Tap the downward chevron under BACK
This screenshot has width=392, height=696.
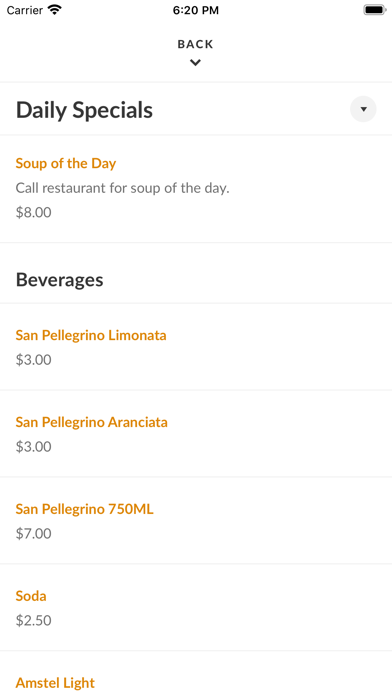[195, 63]
